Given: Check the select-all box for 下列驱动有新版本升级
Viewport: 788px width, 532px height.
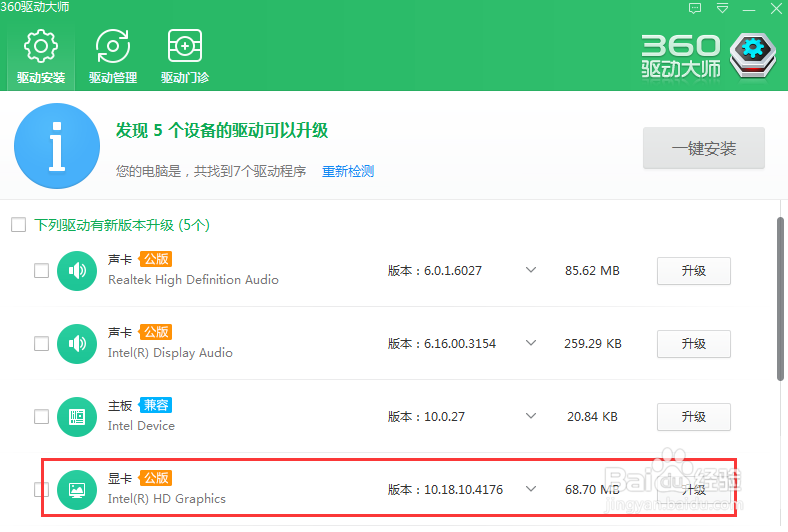Looking at the screenshot, I should click(19, 225).
